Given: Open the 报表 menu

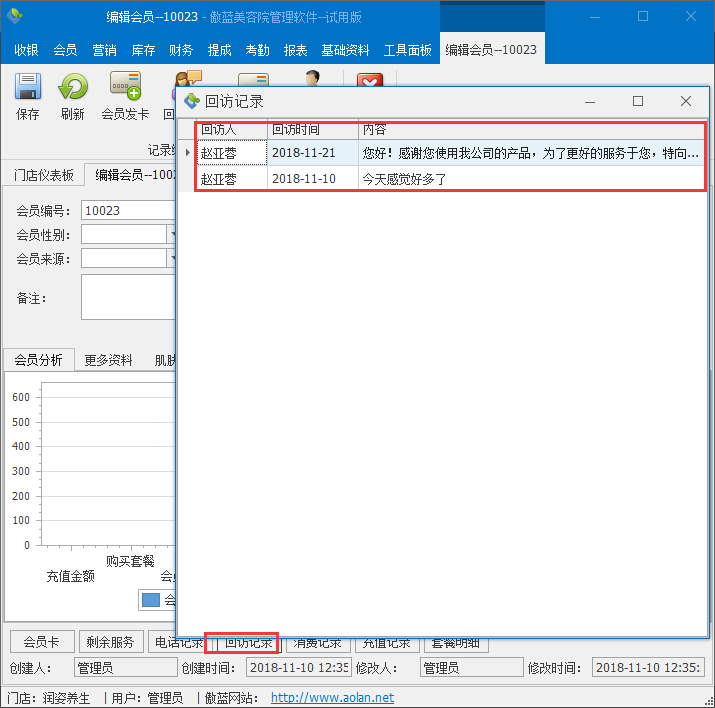Looking at the screenshot, I should (x=295, y=50).
